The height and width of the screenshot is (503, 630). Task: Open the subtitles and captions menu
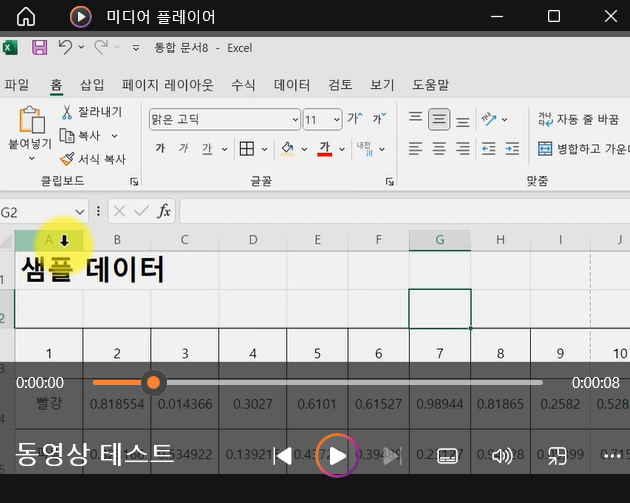[x=448, y=456]
